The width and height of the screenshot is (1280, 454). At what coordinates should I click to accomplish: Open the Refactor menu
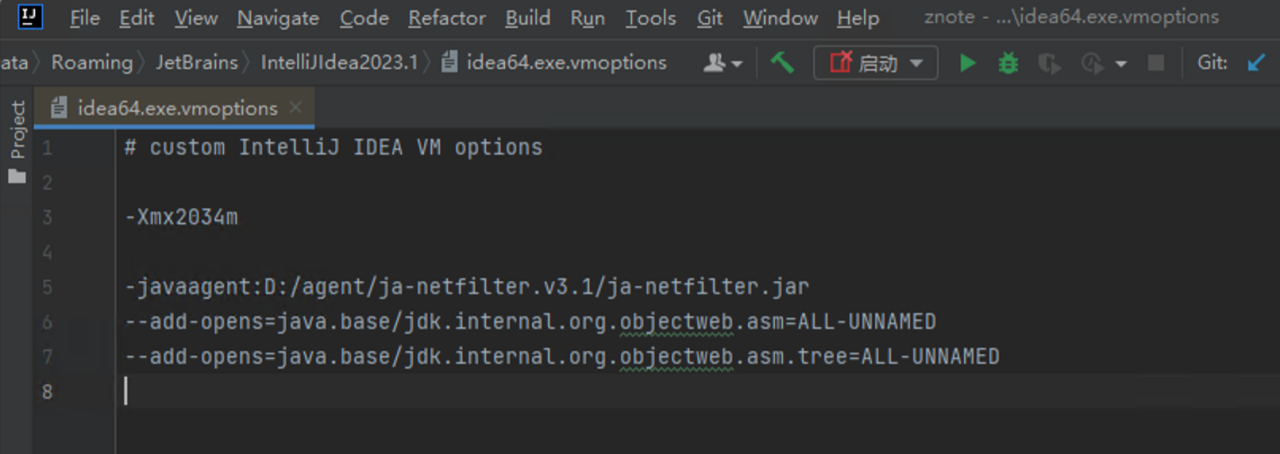point(447,18)
